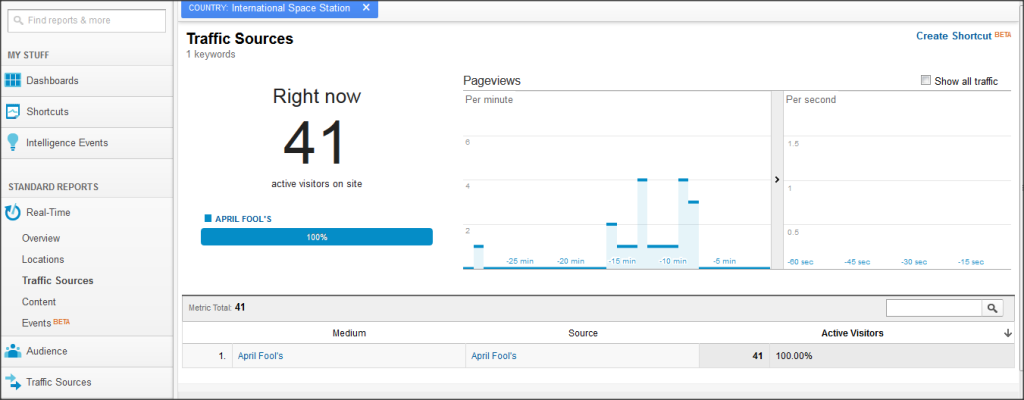Click the April Fool's medium link
Image resolution: width=1024 pixels, height=400 pixels.
point(260,356)
